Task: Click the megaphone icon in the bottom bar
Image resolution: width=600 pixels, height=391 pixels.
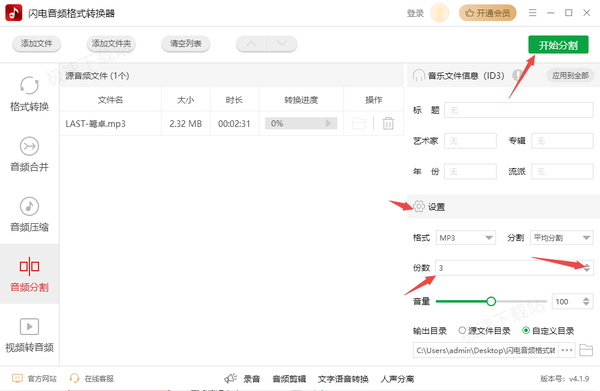Action: coord(231,378)
